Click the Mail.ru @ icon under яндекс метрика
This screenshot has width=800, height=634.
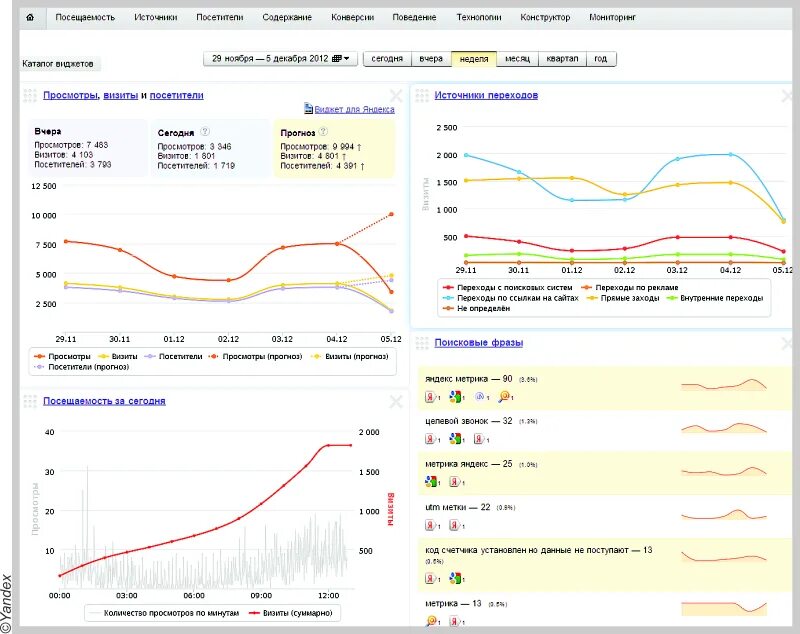[x=479, y=396]
